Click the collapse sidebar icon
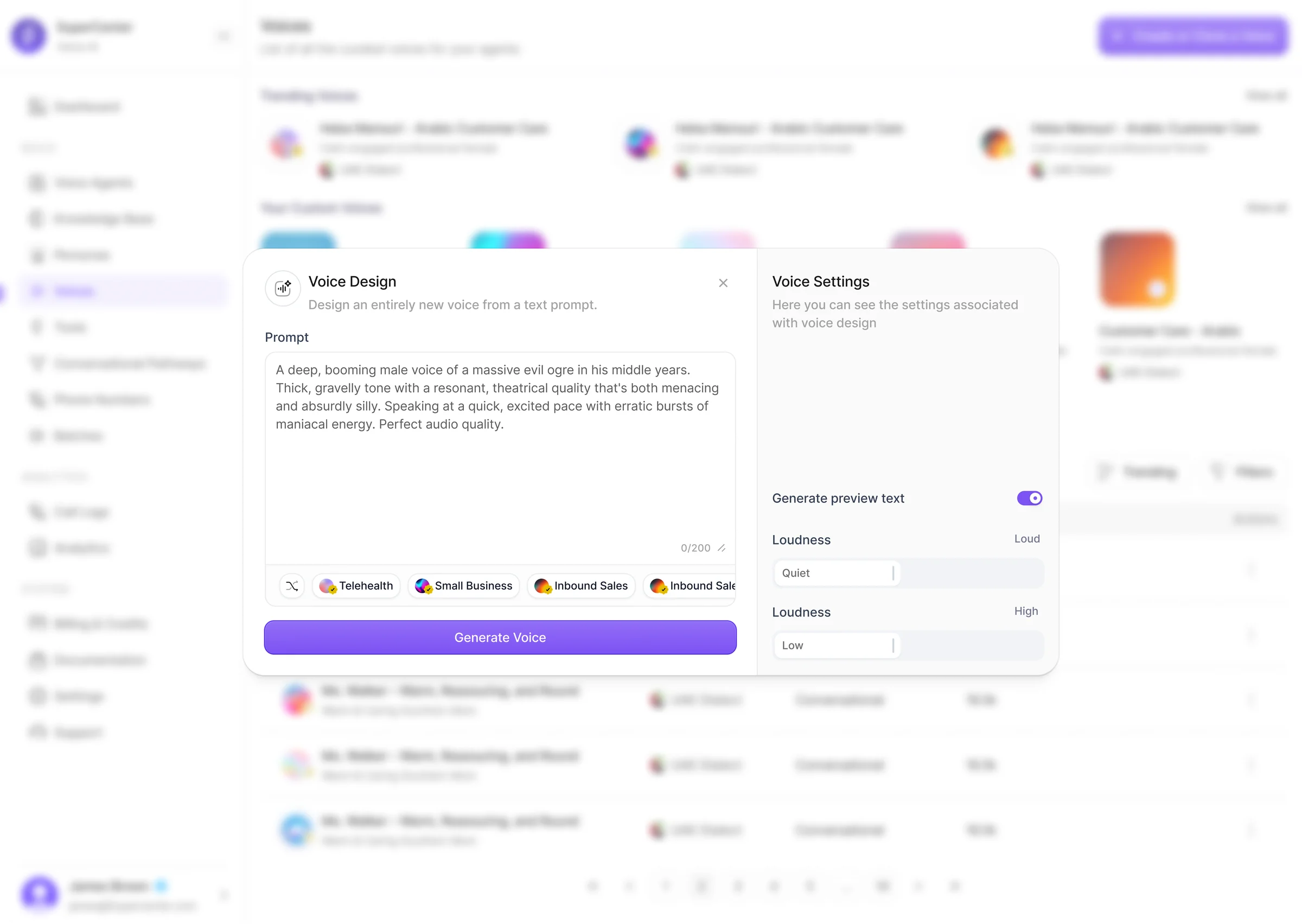The image size is (1302, 924). pyautogui.click(x=224, y=36)
